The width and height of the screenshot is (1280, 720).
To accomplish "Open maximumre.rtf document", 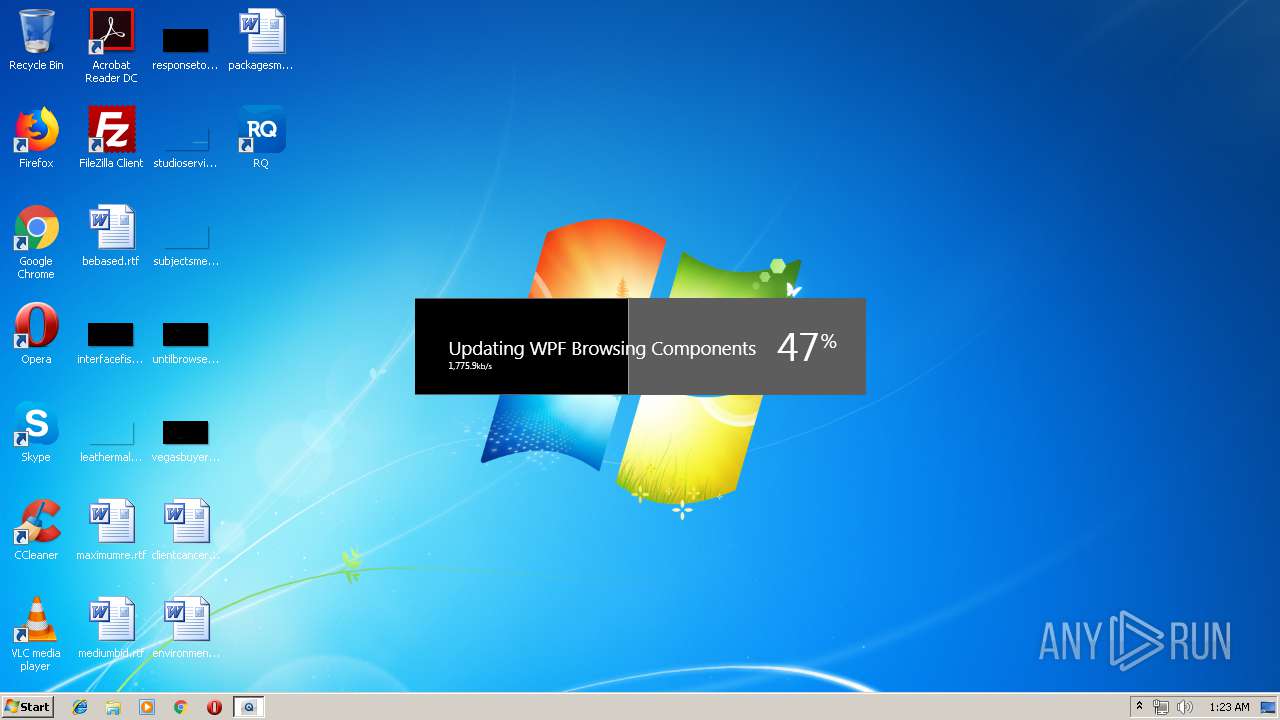I will [x=111, y=530].
